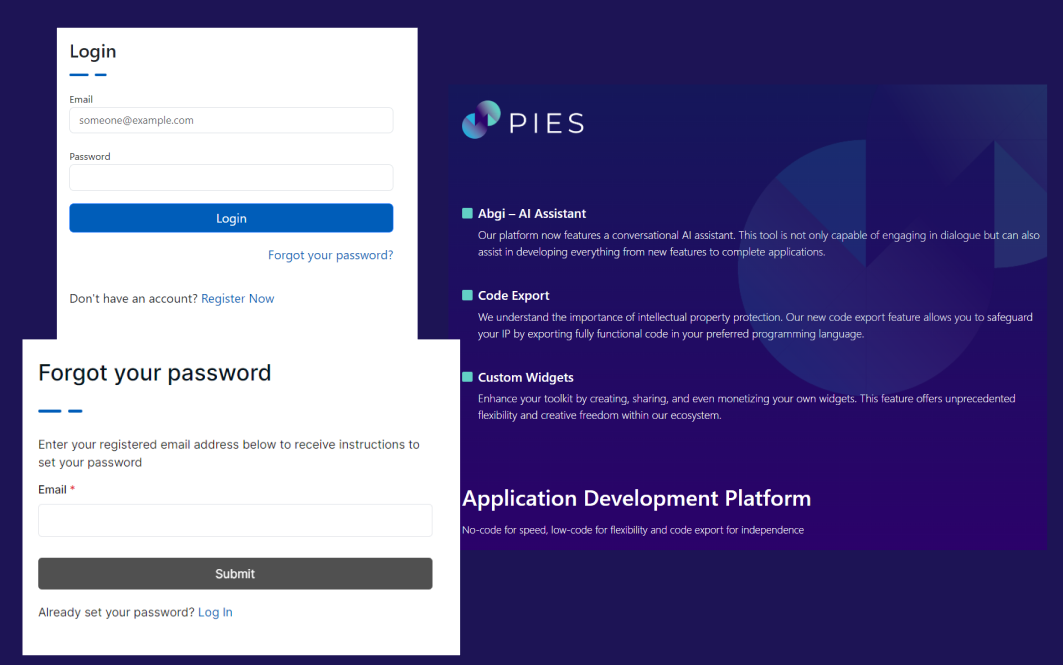The height and width of the screenshot is (665, 1063).
Task: Click the Password input field
Action: point(231,177)
